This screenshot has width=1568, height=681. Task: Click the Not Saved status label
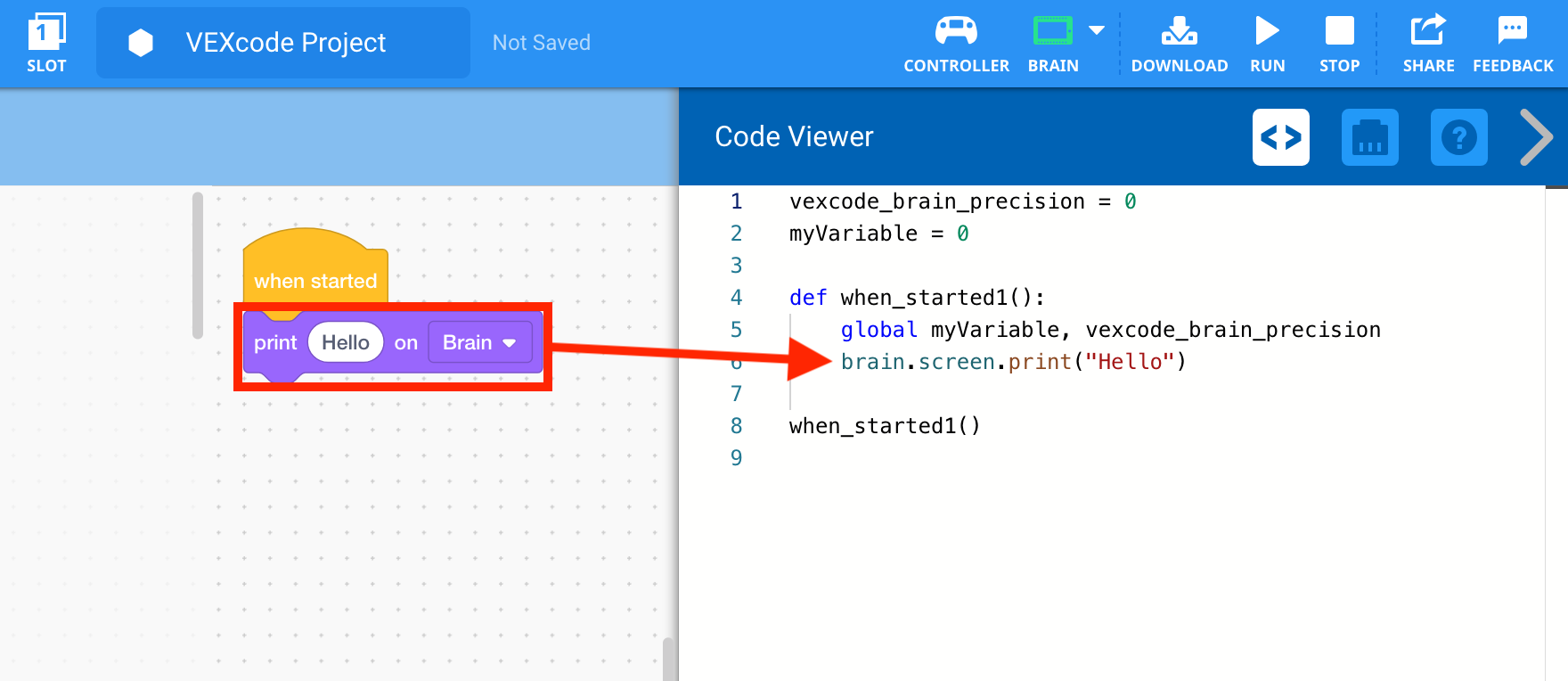(x=541, y=43)
